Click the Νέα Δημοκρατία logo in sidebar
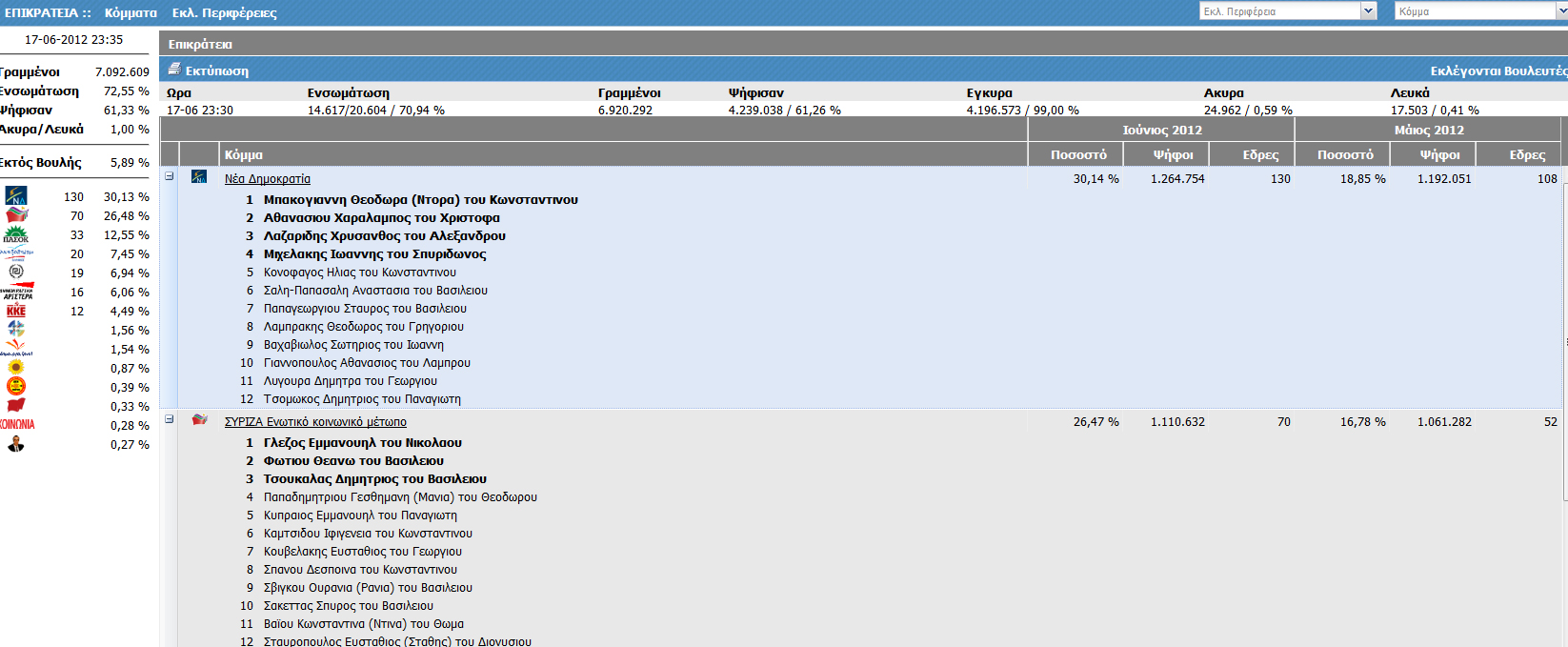The height and width of the screenshot is (647, 1568). (x=16, y=196)
